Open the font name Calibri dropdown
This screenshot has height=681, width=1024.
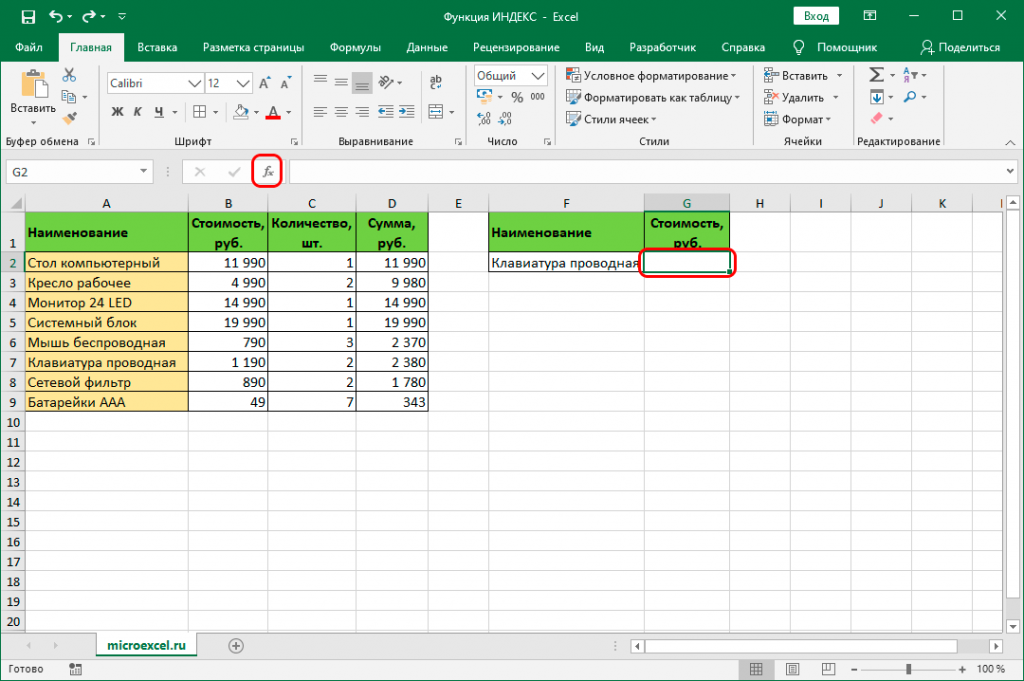[x=195, y=83]
